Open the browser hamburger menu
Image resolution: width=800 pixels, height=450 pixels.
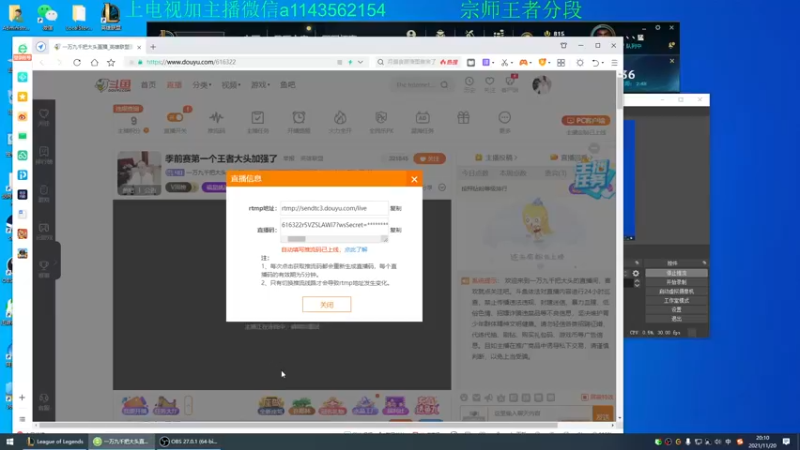(614, 62)
